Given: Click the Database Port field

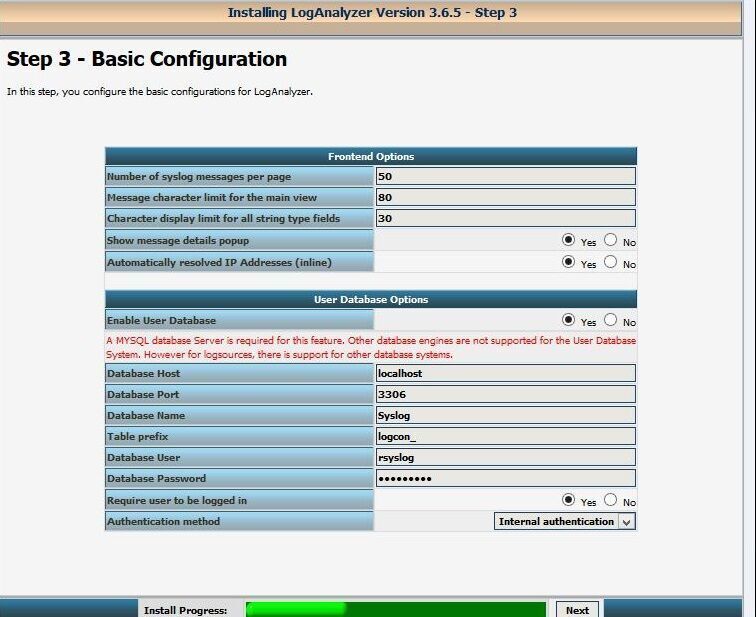Looking at the screenshot, I should [x=505, y=394].
